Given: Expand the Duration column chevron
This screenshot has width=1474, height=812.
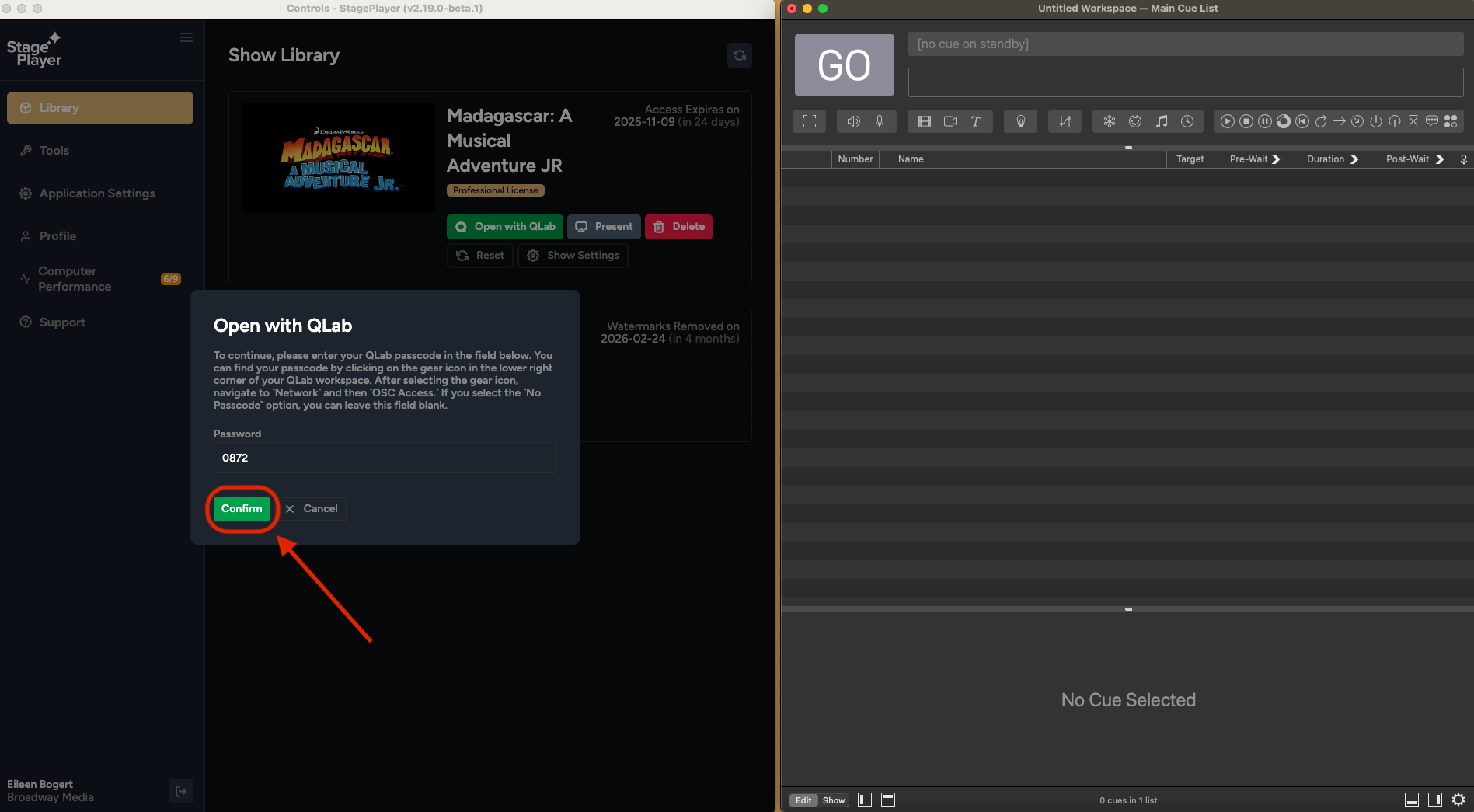Looking at the screenshot, I should point(1354,159).
